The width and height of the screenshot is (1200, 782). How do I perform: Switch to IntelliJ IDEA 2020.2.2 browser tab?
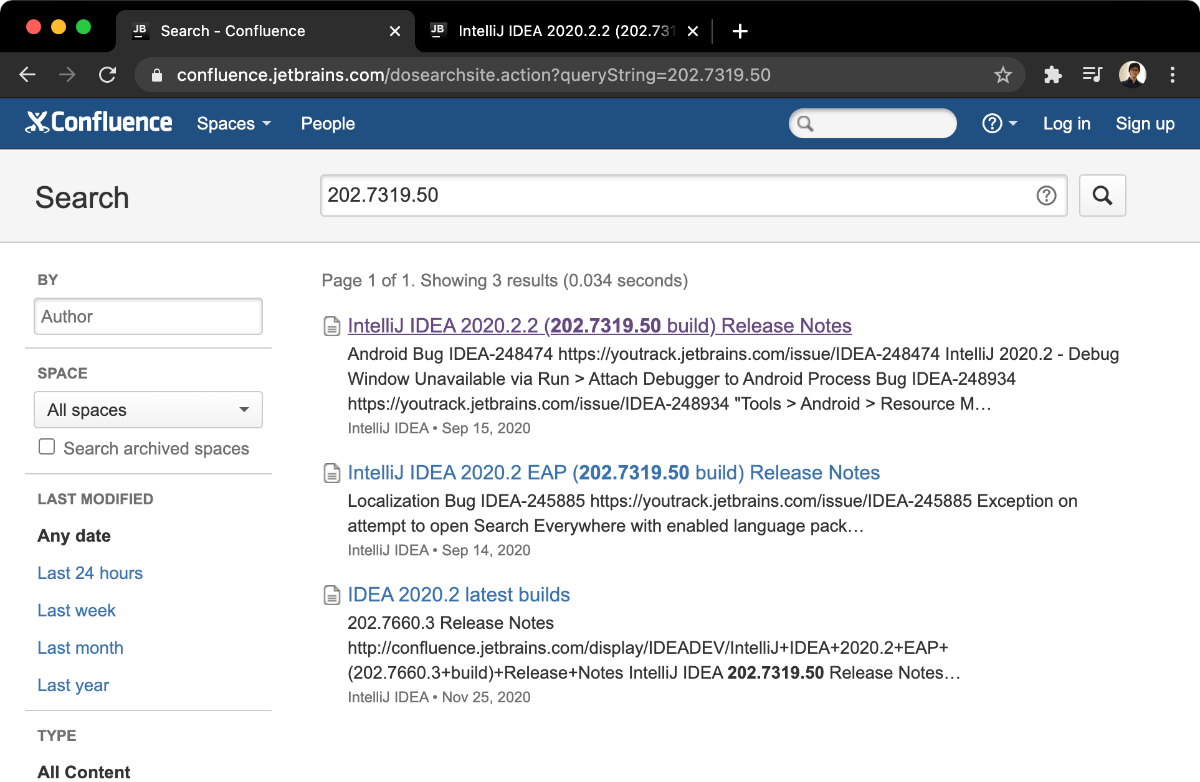(x=563, y=31)
